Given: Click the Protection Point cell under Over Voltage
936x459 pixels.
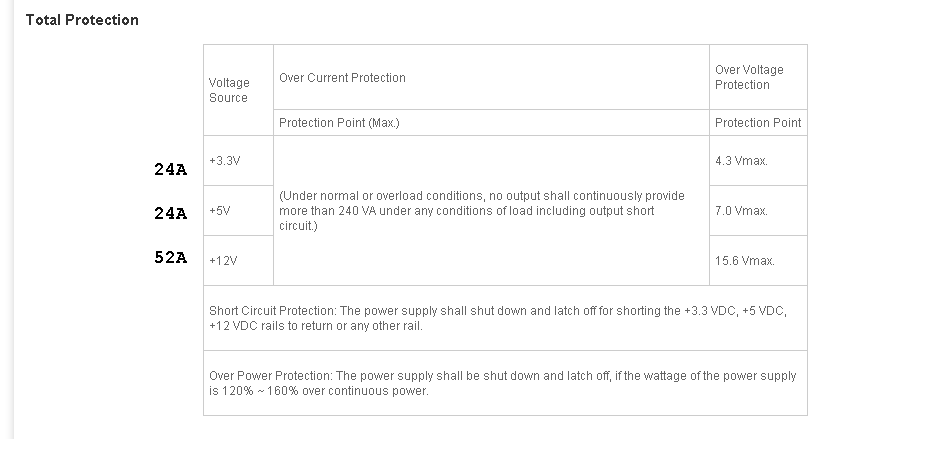Looking at the screenshot, I should click(758, 122).
